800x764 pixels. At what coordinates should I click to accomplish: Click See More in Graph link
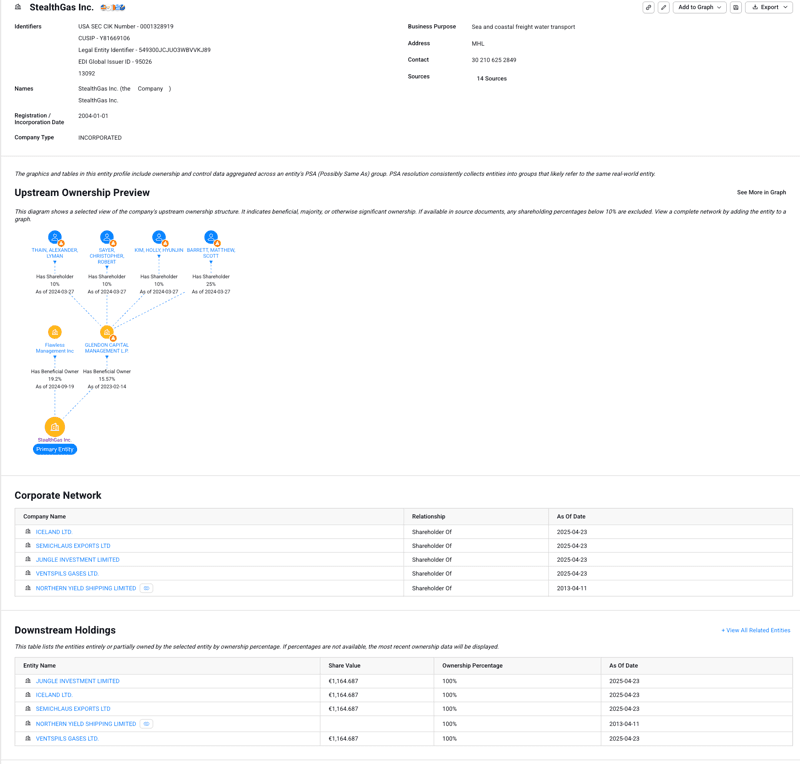pyautogui.click(x=761, y=192)
